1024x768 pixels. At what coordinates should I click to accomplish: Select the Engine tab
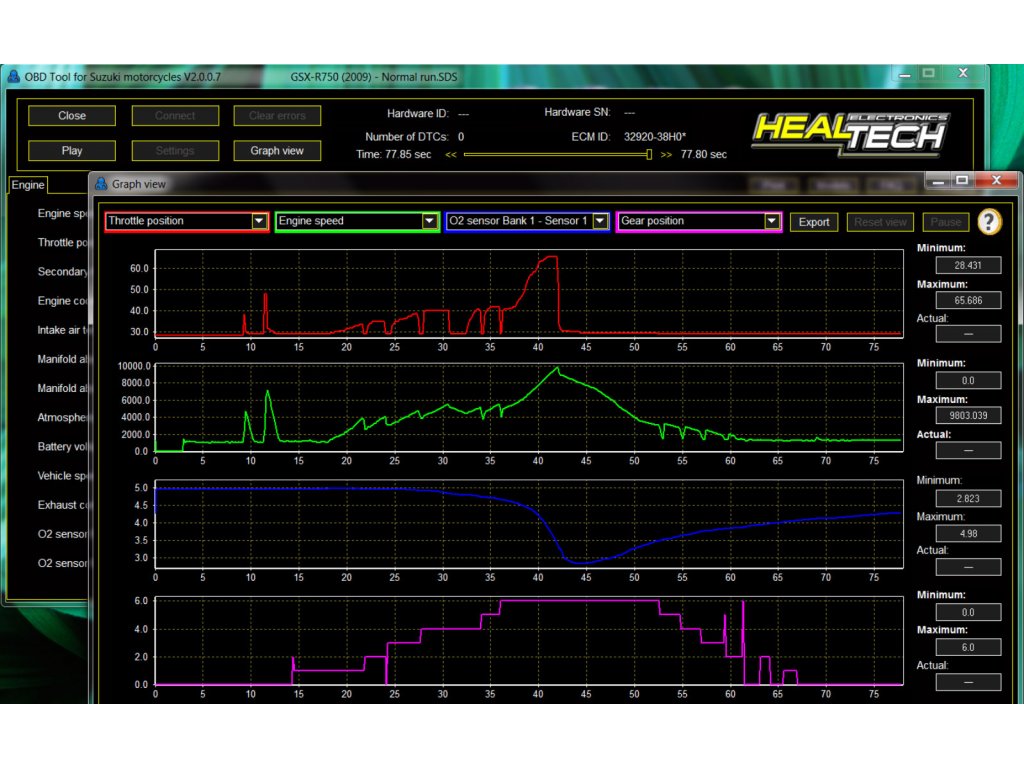(28, 185)
